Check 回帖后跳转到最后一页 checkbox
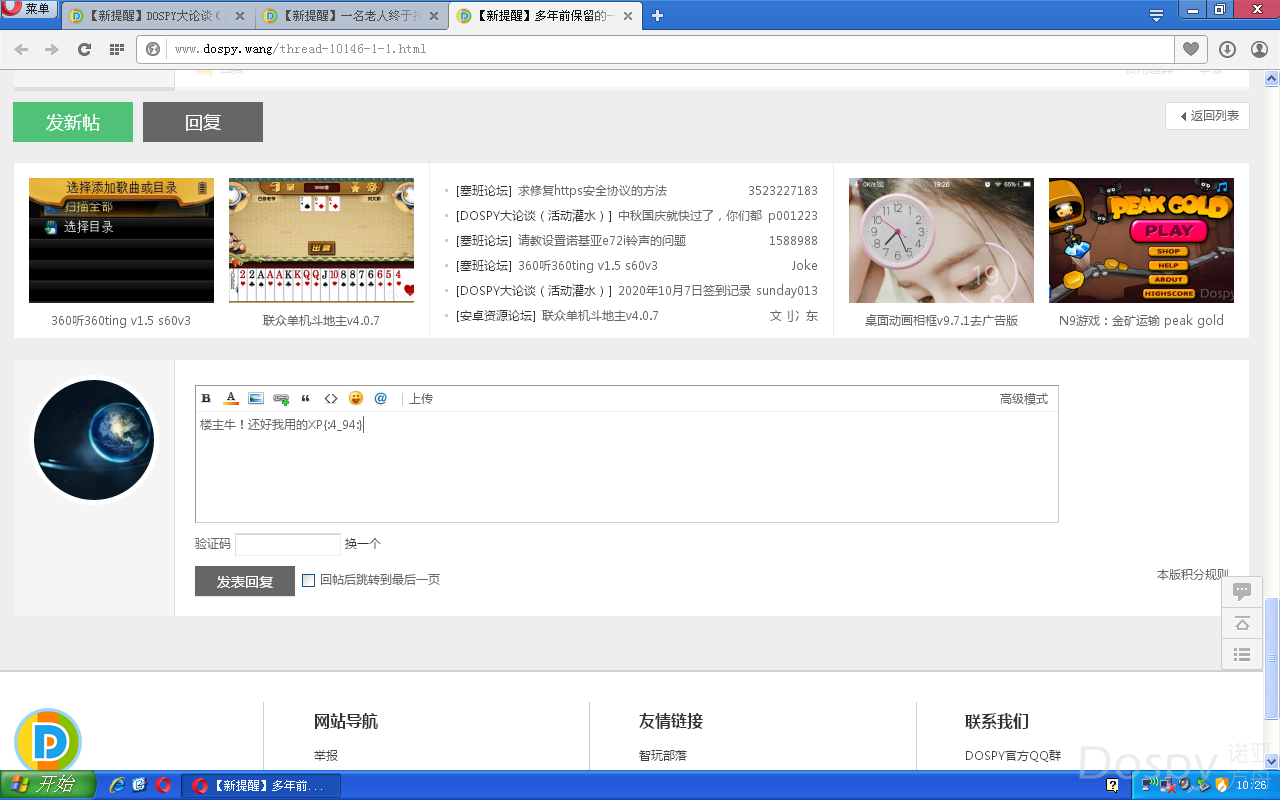This screenshot has width=1280, height=800. [308, 580]
